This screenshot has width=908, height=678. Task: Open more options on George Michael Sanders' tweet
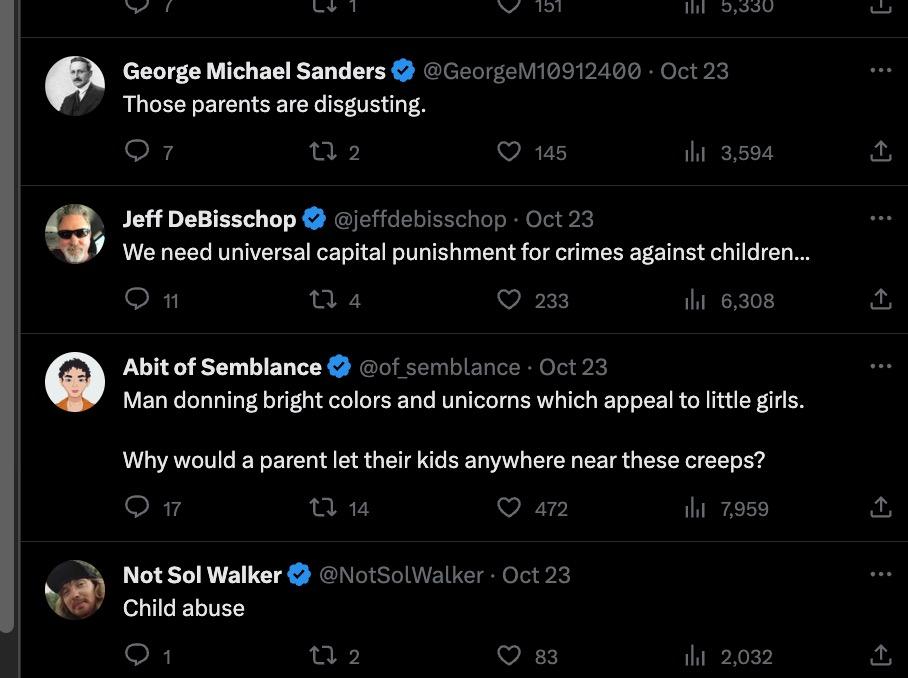pyautogui.click(x=880, y=71)
